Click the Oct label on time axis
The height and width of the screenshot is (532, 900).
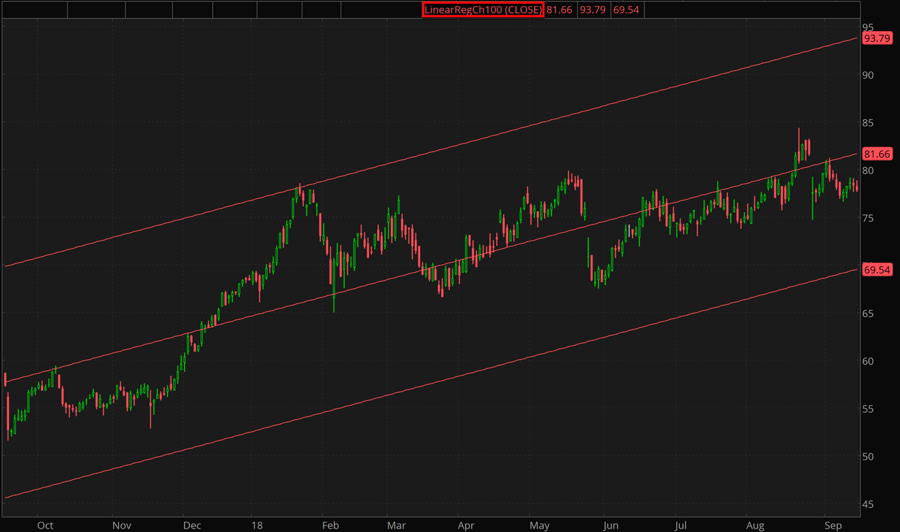tap(44, 523)
